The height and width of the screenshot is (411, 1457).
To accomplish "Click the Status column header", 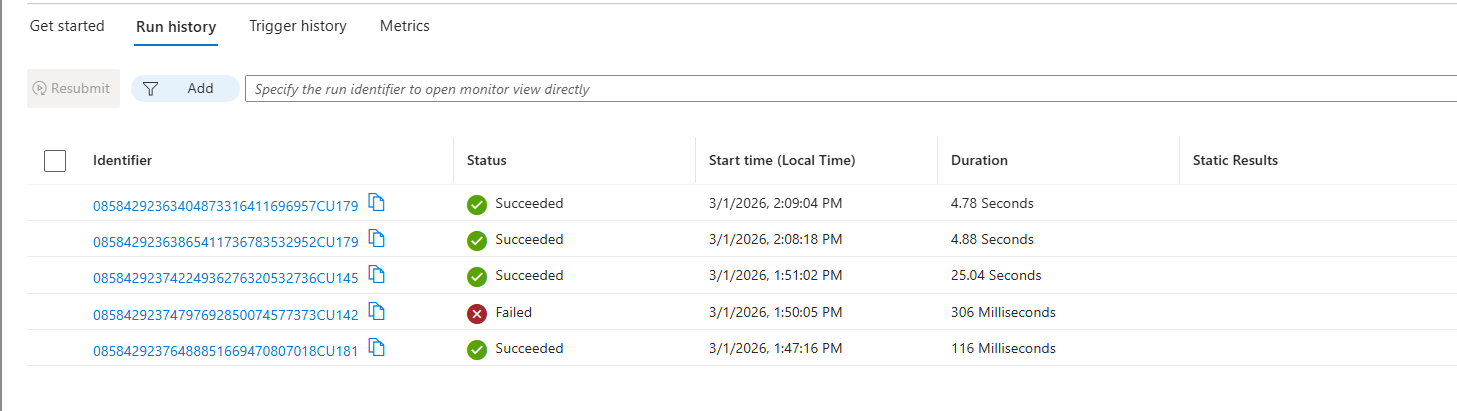I will [x=487, y=160].
